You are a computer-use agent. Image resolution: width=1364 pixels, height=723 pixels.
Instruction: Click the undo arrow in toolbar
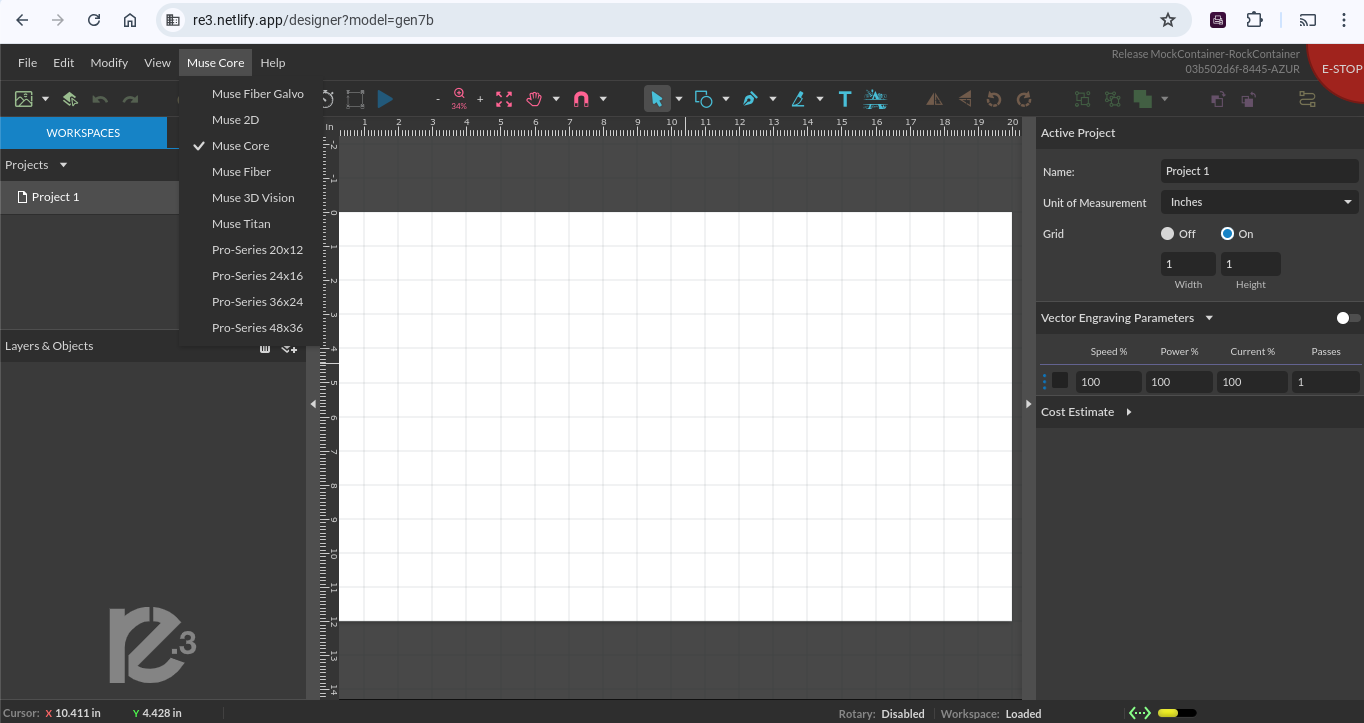click(100, 99)
